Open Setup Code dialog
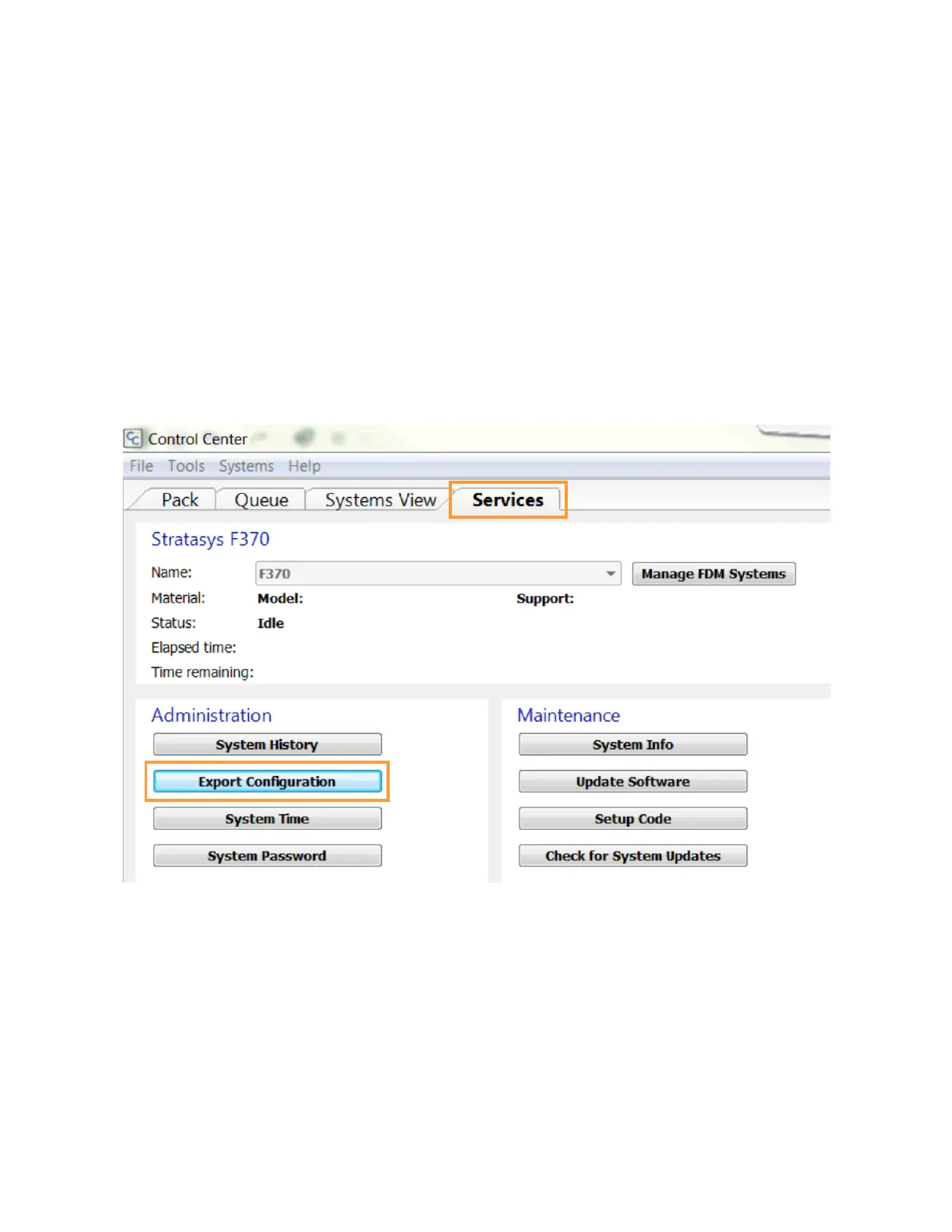This screenshot has height=1232, width=952. (632, 819)
